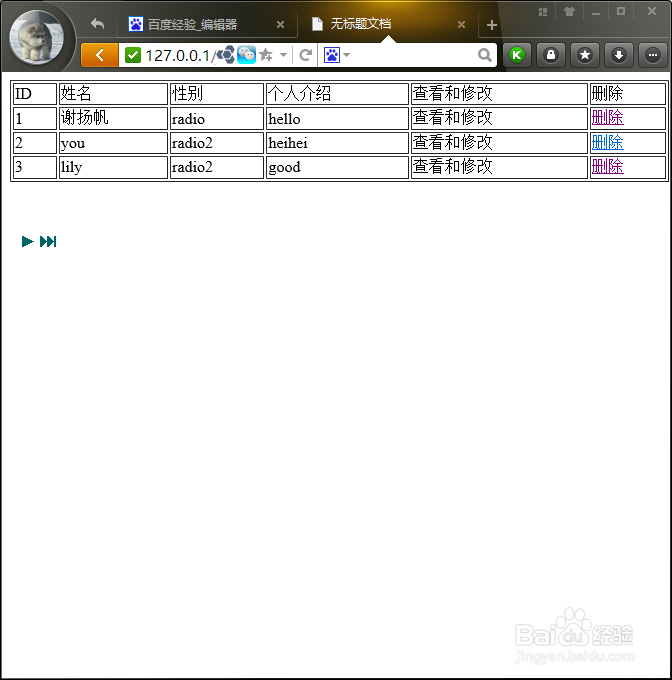Click the green security check icon

pyautogui.click(x=133, y=55)
